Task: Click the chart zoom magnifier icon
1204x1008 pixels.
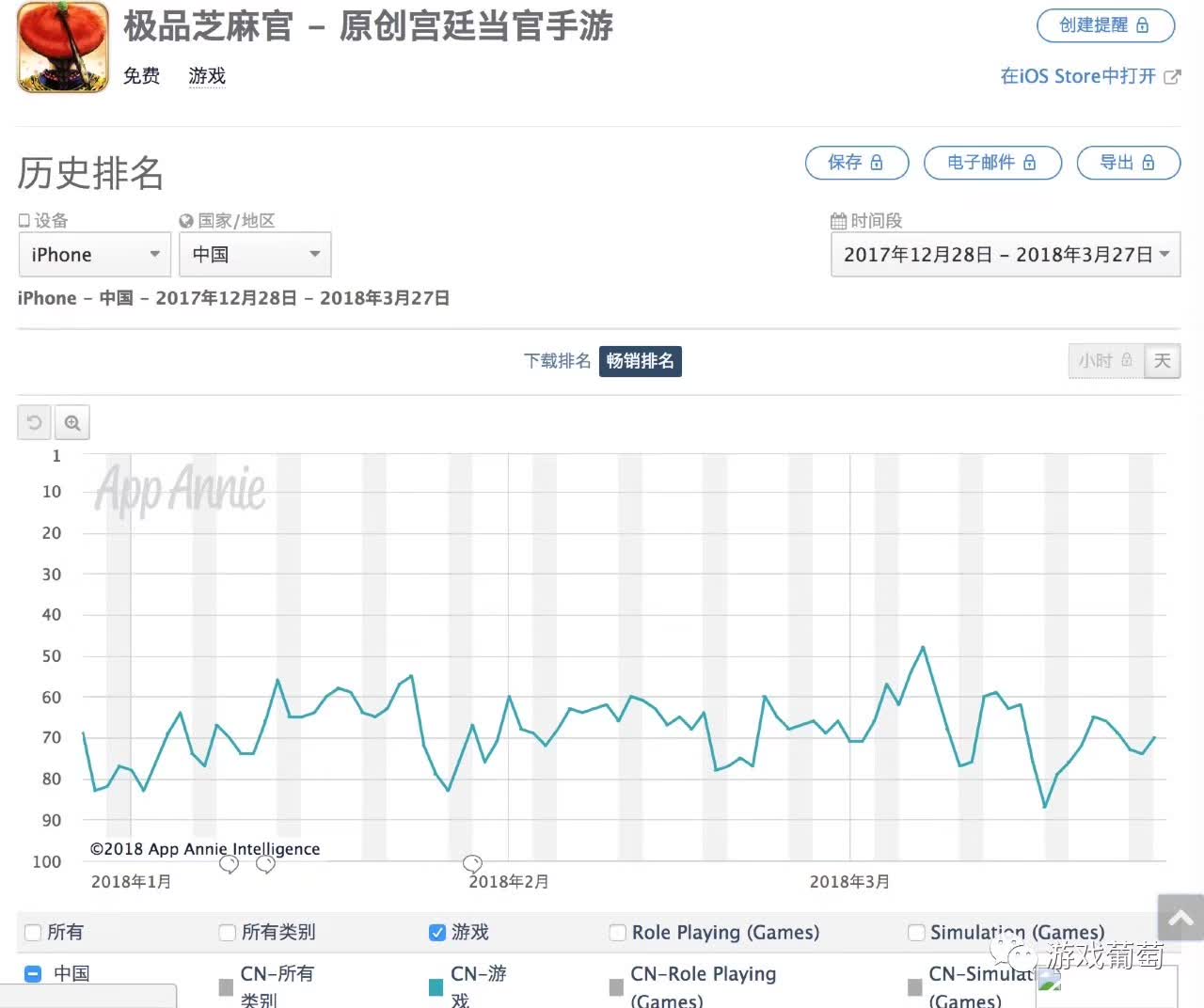Action: [72, 423]
